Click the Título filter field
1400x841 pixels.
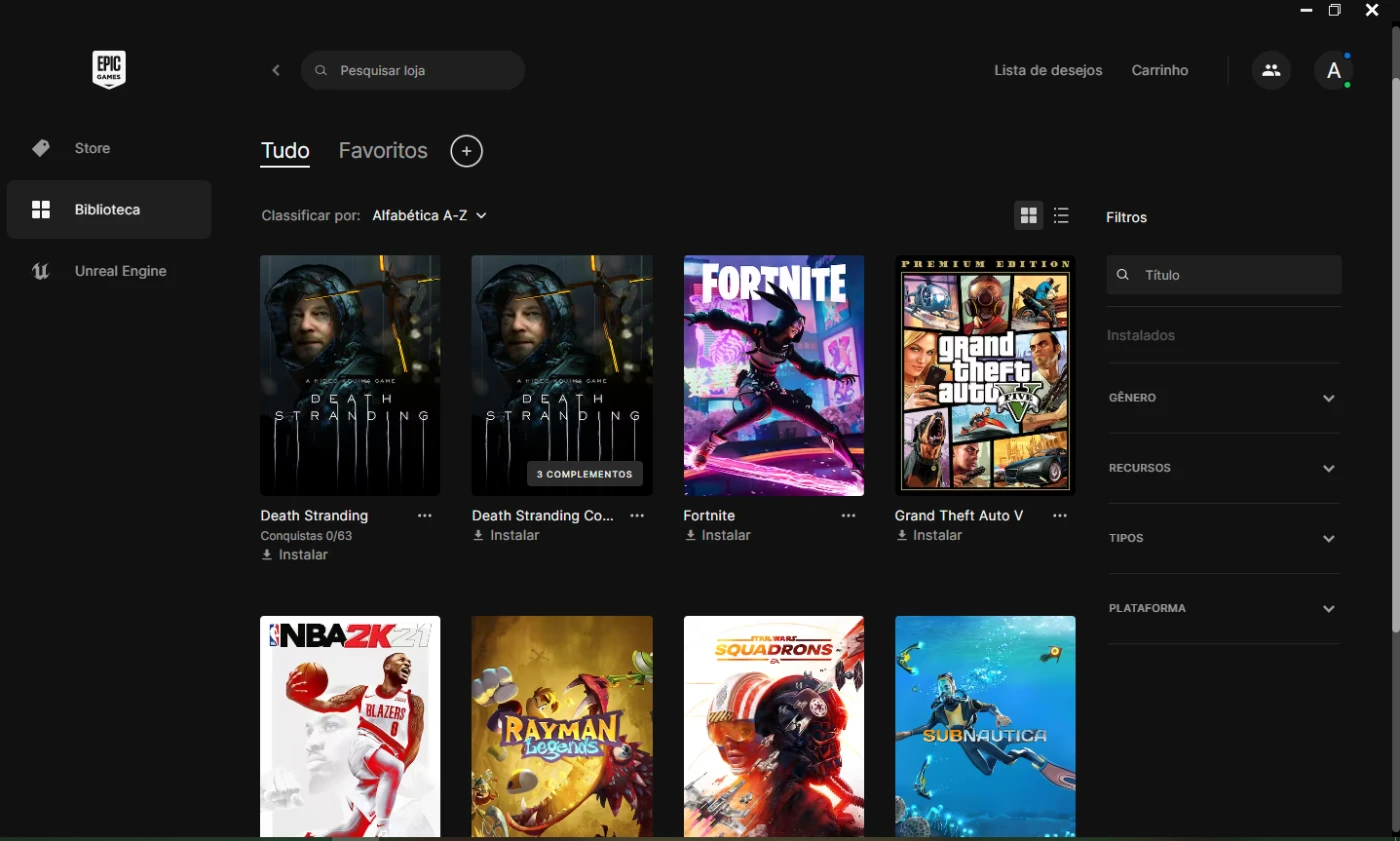coord(1224,274)
